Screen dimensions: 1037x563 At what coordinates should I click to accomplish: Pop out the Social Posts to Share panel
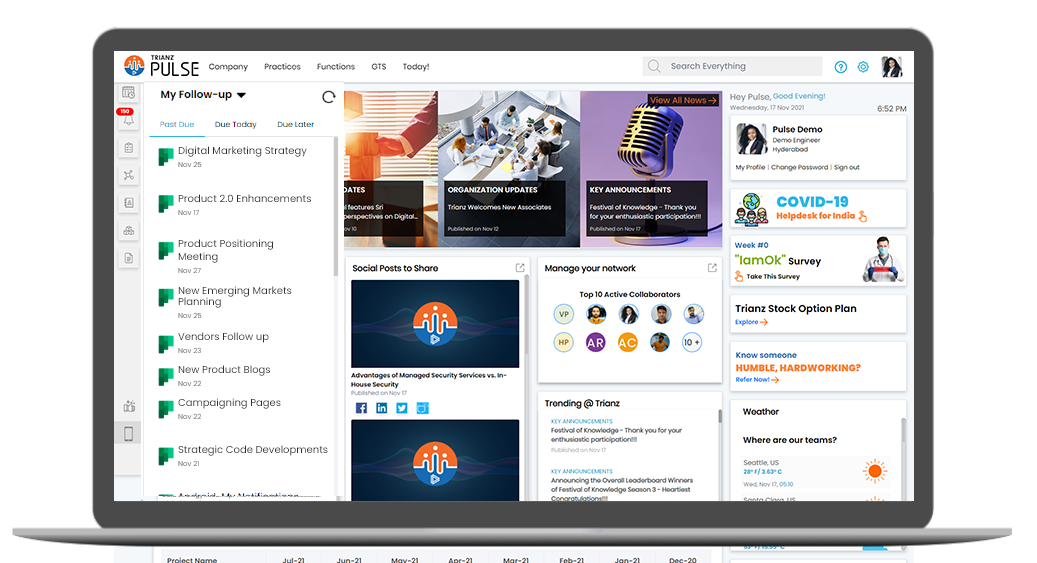point(520,268)
